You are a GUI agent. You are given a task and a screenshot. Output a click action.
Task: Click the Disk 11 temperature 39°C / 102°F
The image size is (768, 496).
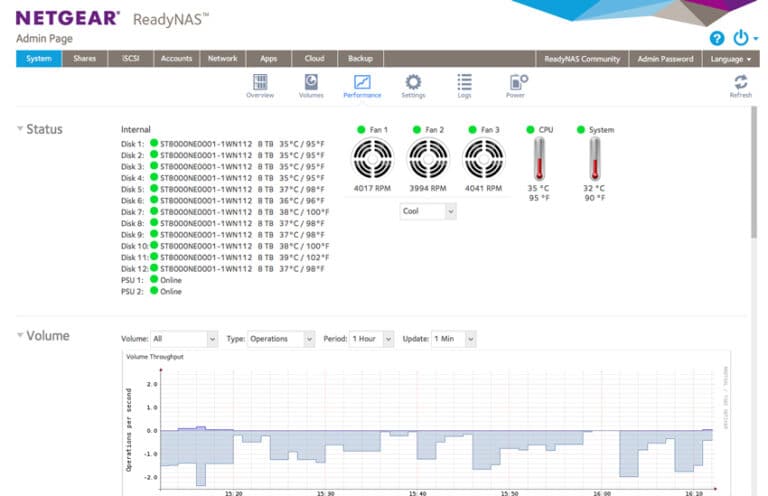coord(304,257)
